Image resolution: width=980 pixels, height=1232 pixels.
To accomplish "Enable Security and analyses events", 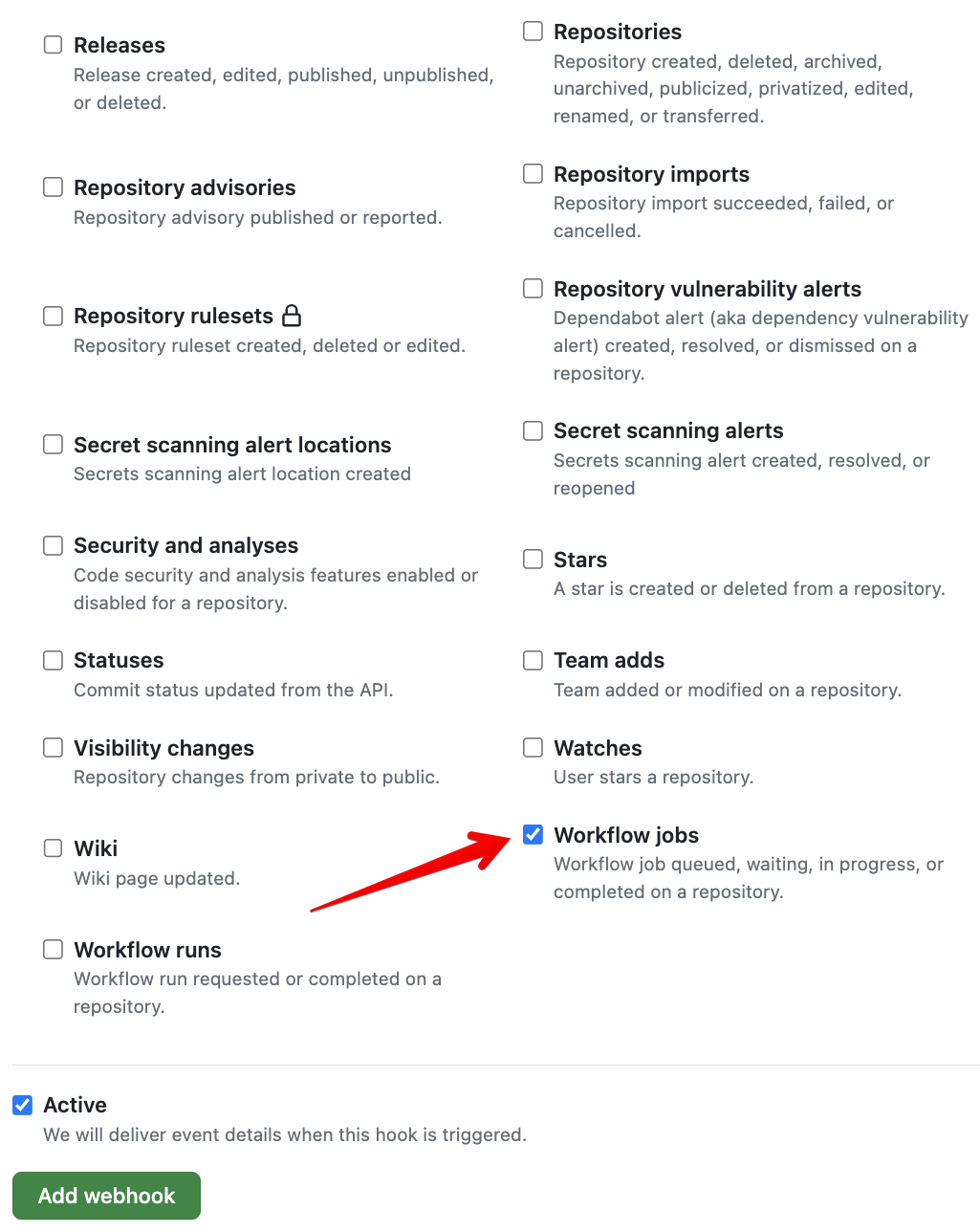I will pos(54,545).
